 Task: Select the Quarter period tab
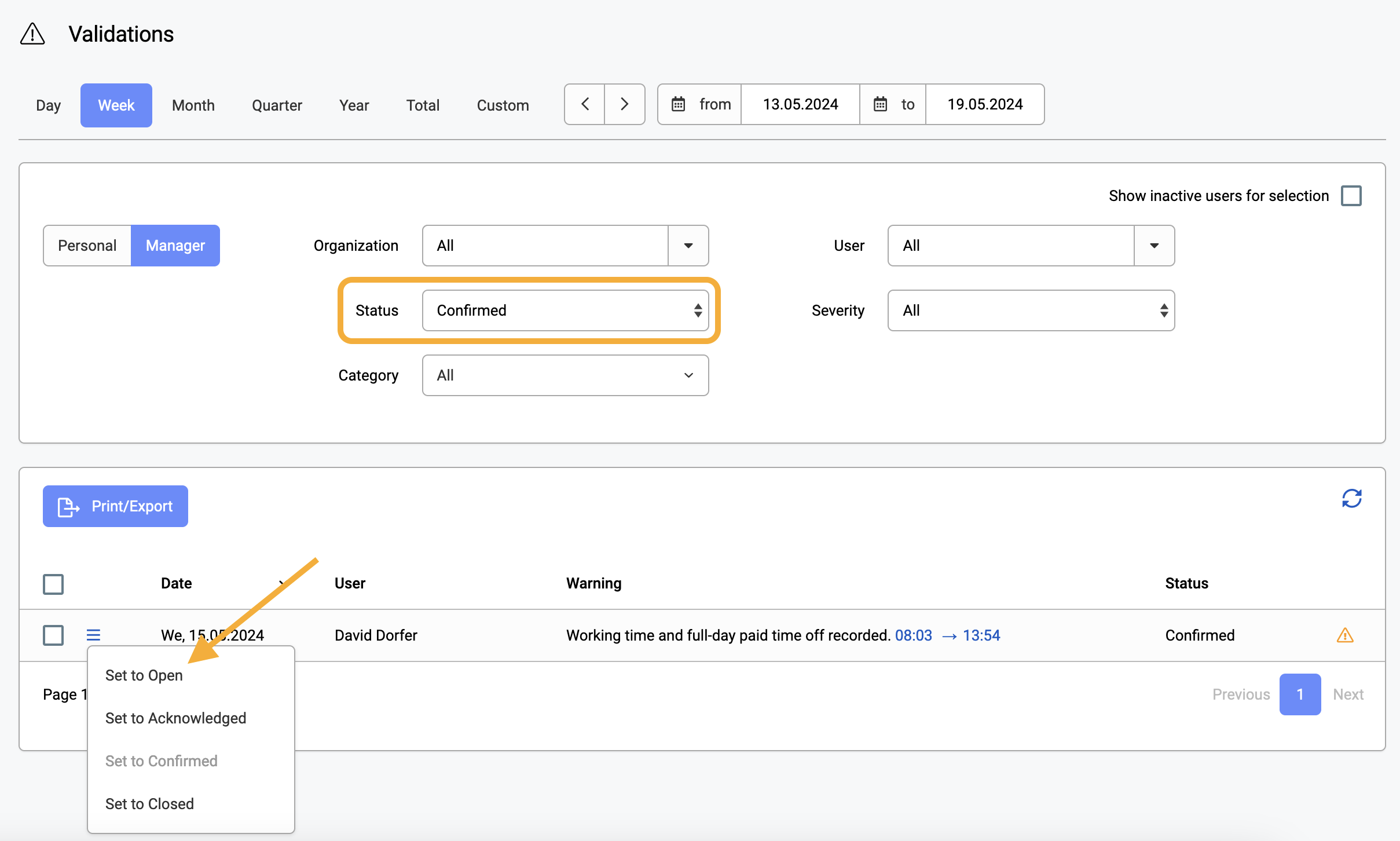tap(277, 105)
